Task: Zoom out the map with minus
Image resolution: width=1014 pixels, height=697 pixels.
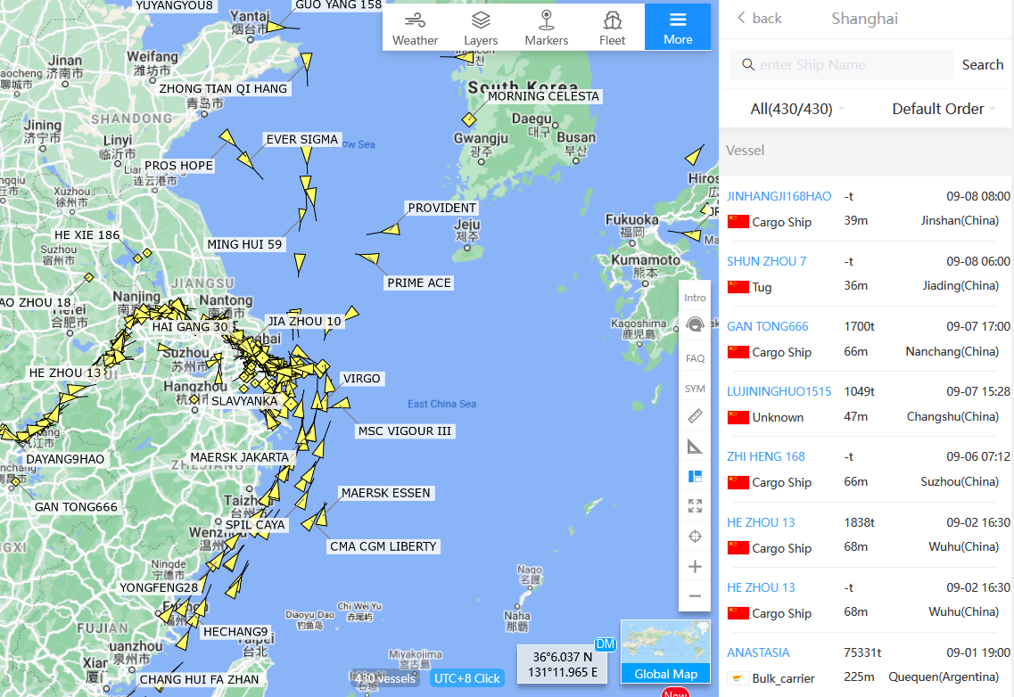Action: [x=695, y=595]
